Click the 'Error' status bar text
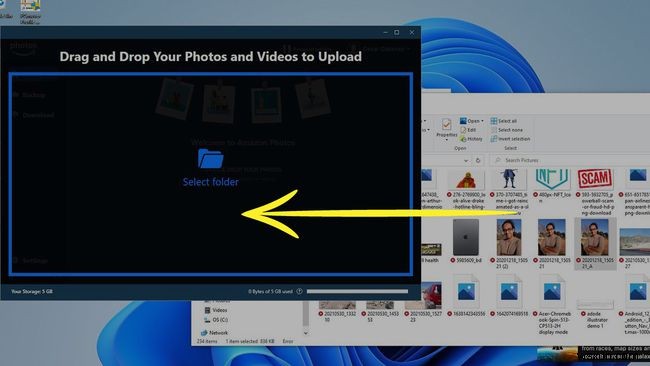 click(288, 342)
